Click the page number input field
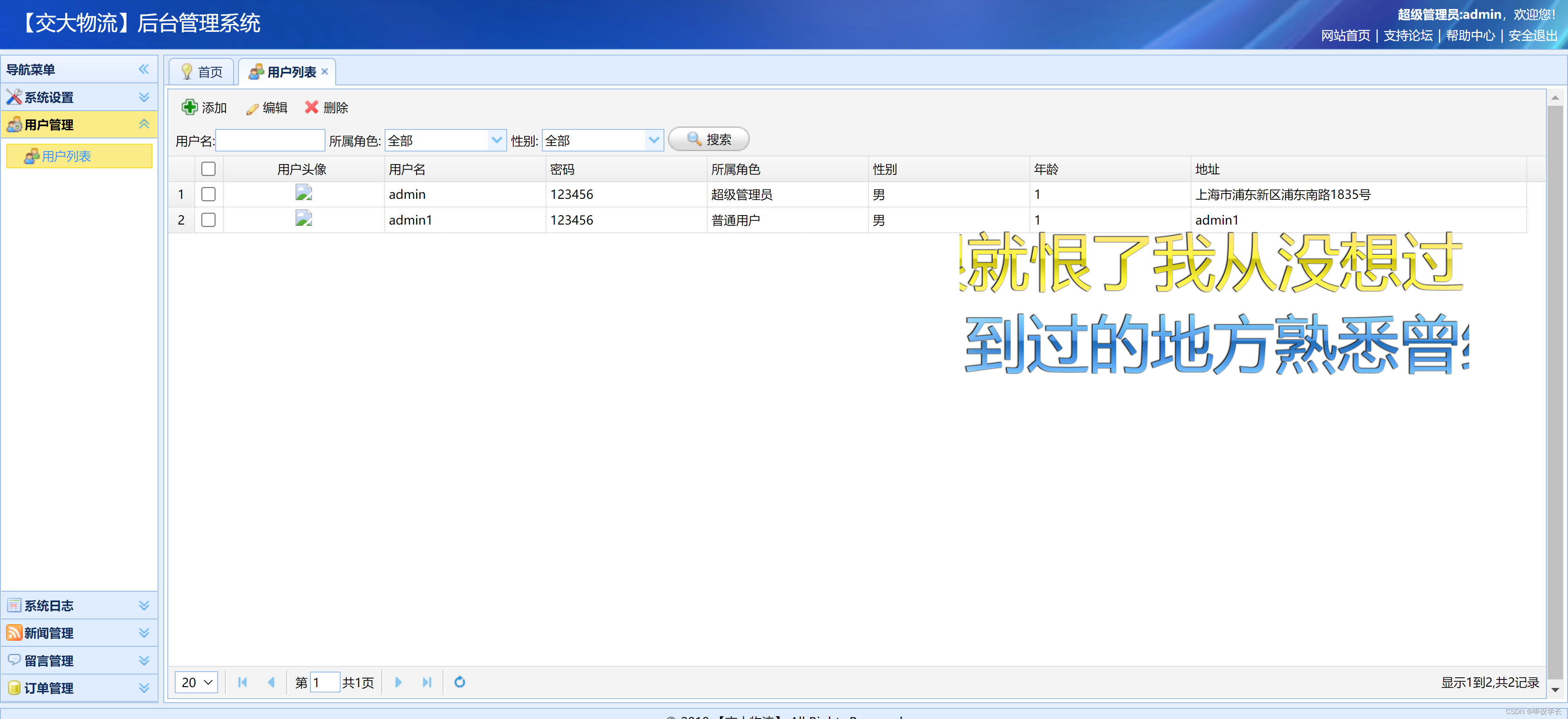Viewport: 1568px width, 719px height. pyautogui.click(x=325, y=683)
